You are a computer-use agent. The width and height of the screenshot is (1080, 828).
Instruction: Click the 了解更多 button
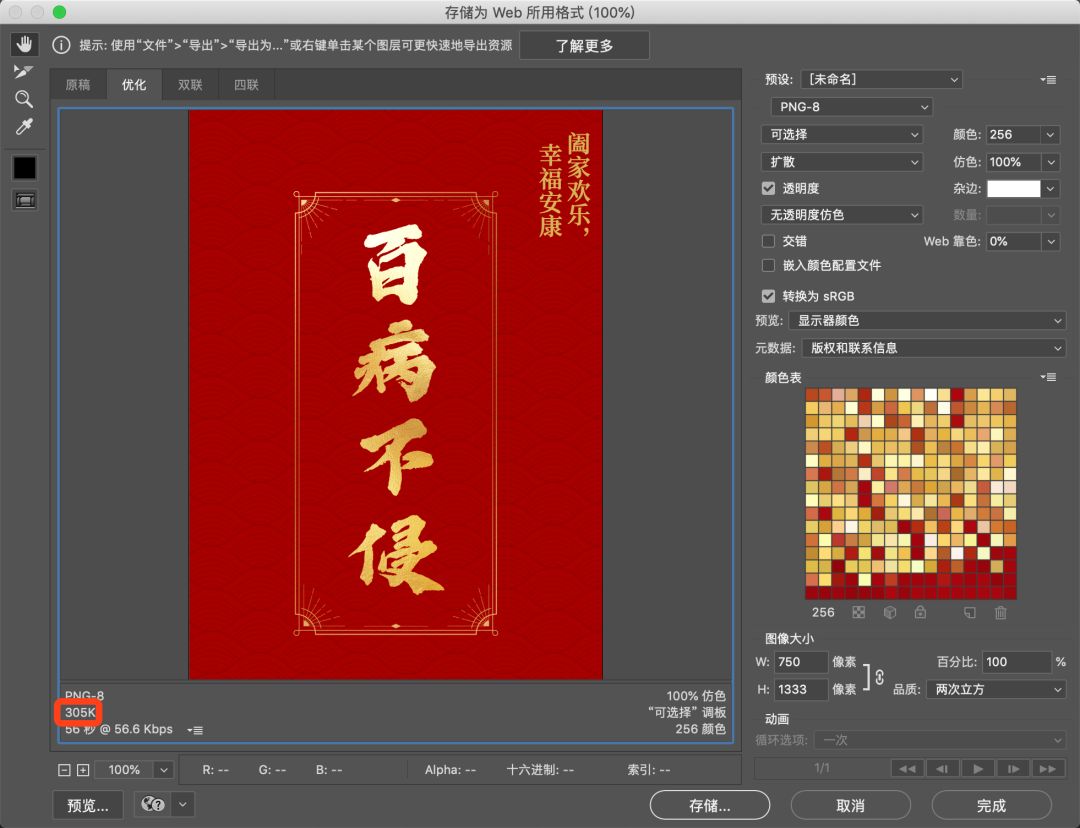(x=584, y=44)
